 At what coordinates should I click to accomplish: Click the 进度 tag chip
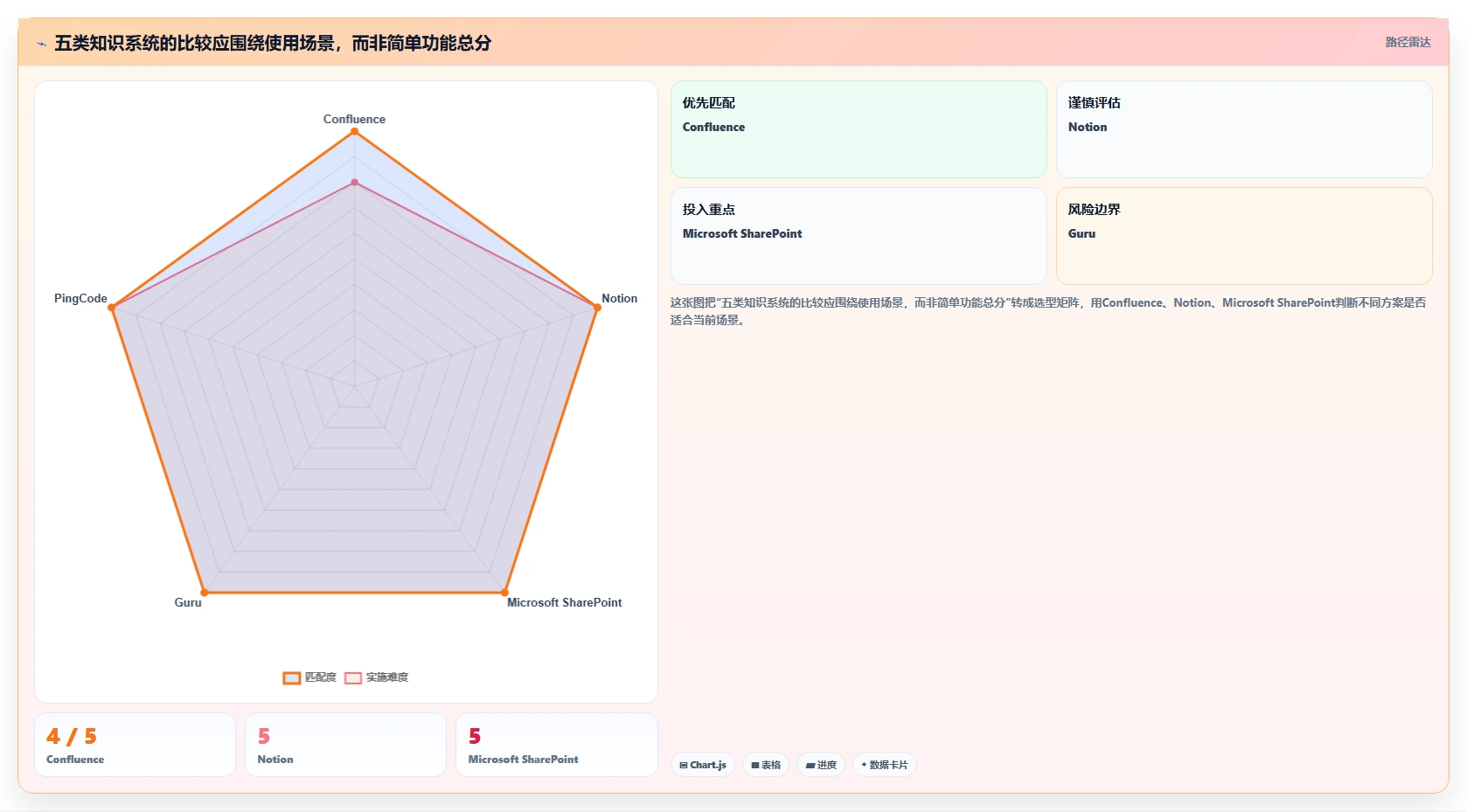[x=821, y=765]
